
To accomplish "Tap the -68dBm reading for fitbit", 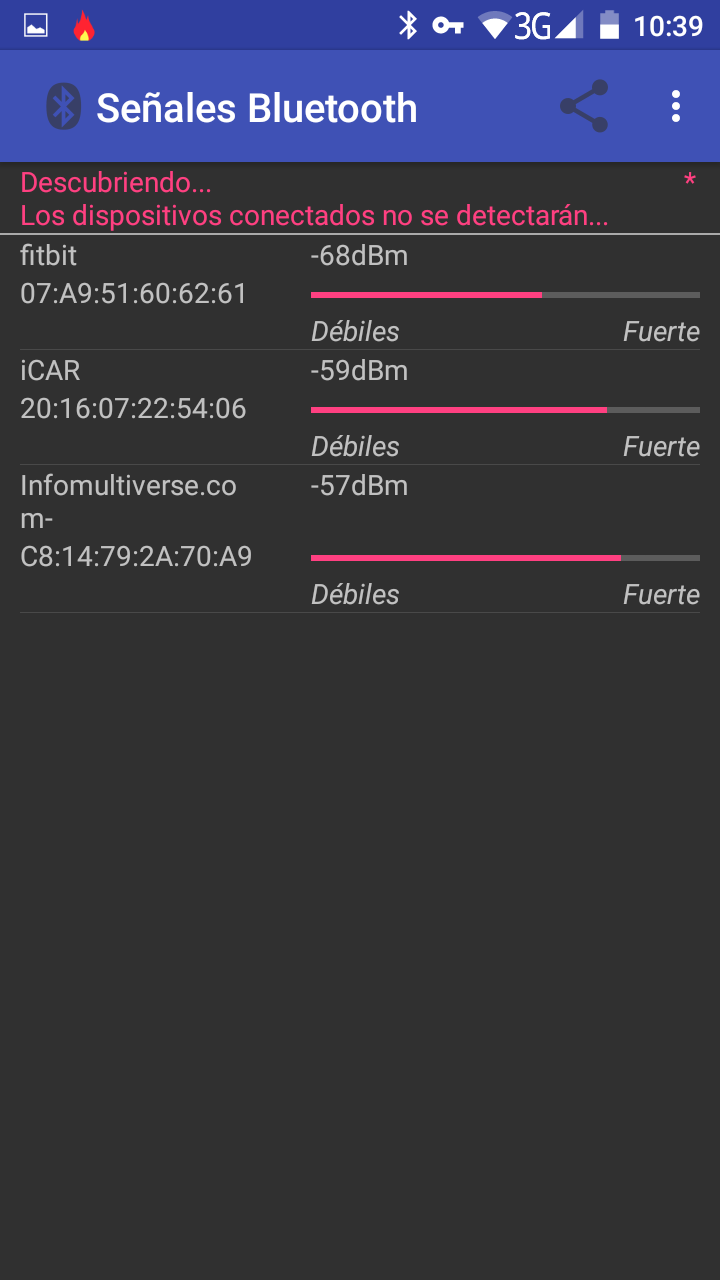I will [359, 256].
